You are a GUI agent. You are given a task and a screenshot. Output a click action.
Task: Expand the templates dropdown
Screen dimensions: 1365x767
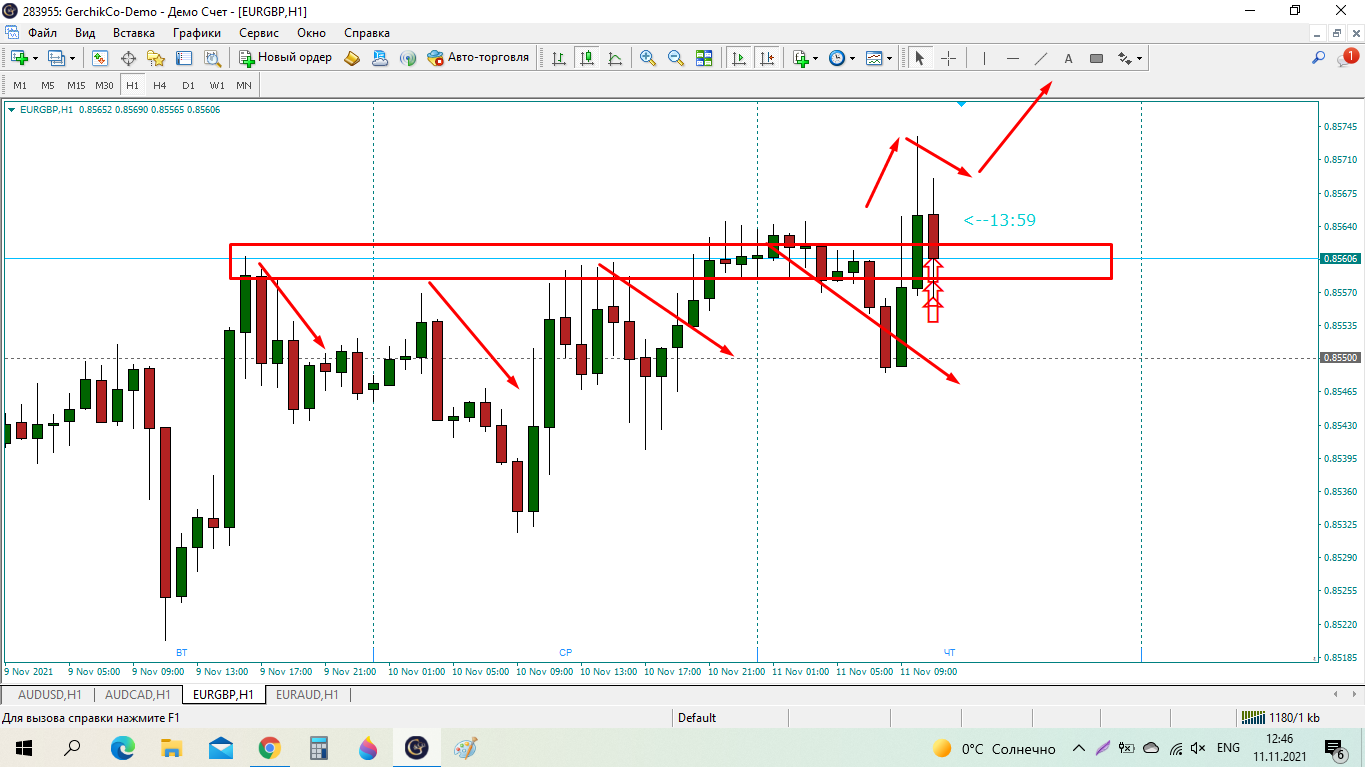(x=889, y=58)
